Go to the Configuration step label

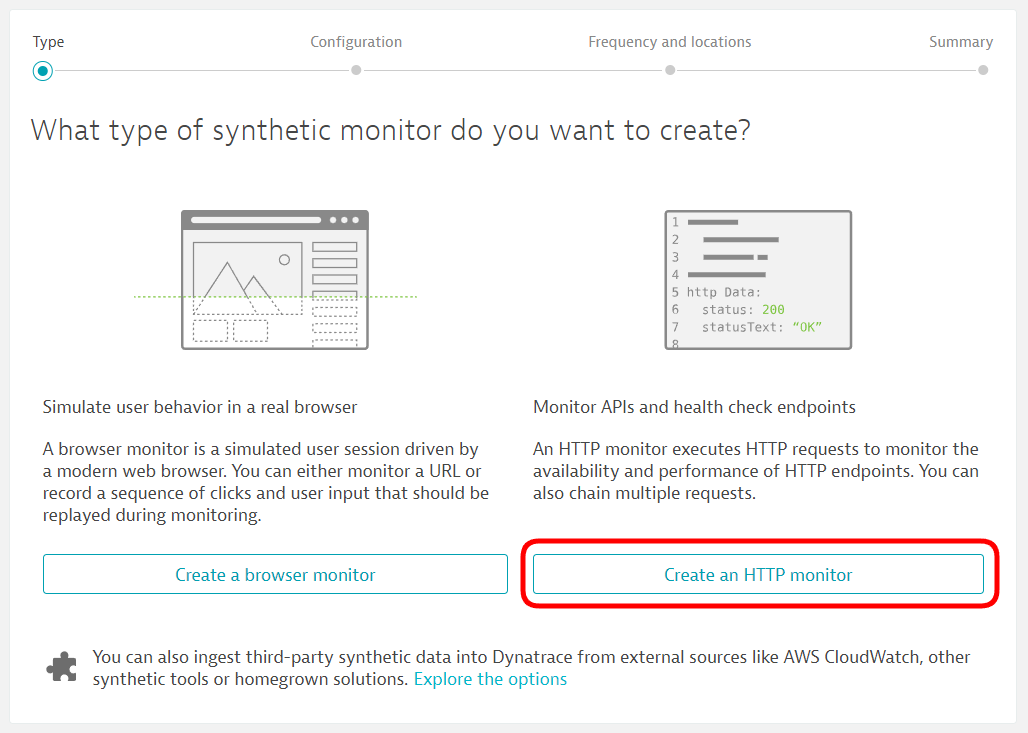click(x=356, y=42)
